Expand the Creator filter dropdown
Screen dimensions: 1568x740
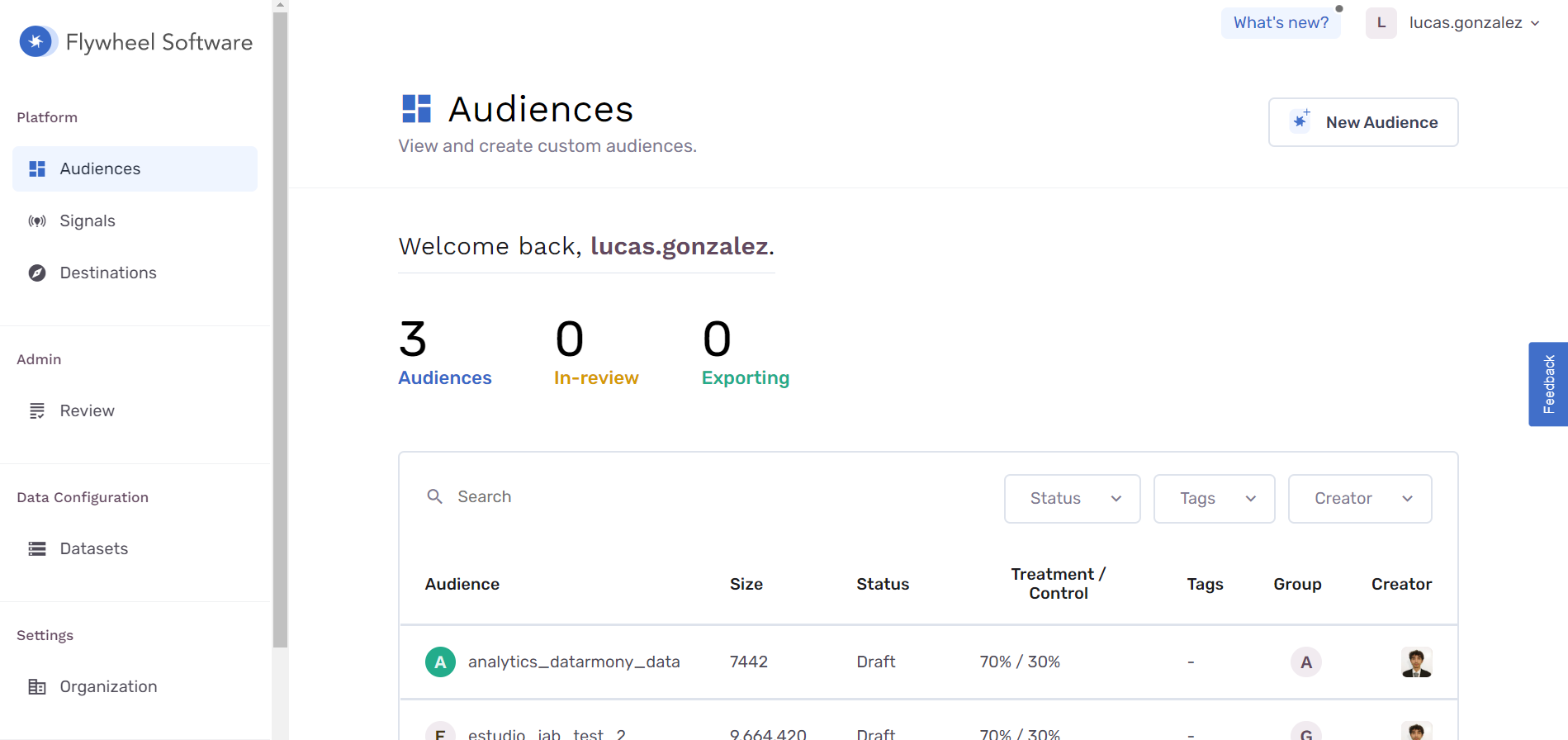[1359, 499]
